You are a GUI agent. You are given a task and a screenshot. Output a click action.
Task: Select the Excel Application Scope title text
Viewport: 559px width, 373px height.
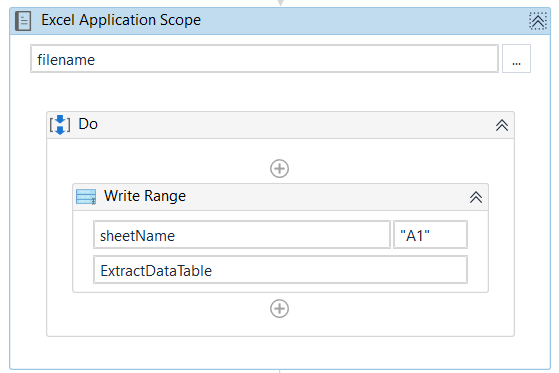pyautogui.click(x=121, y=20)
